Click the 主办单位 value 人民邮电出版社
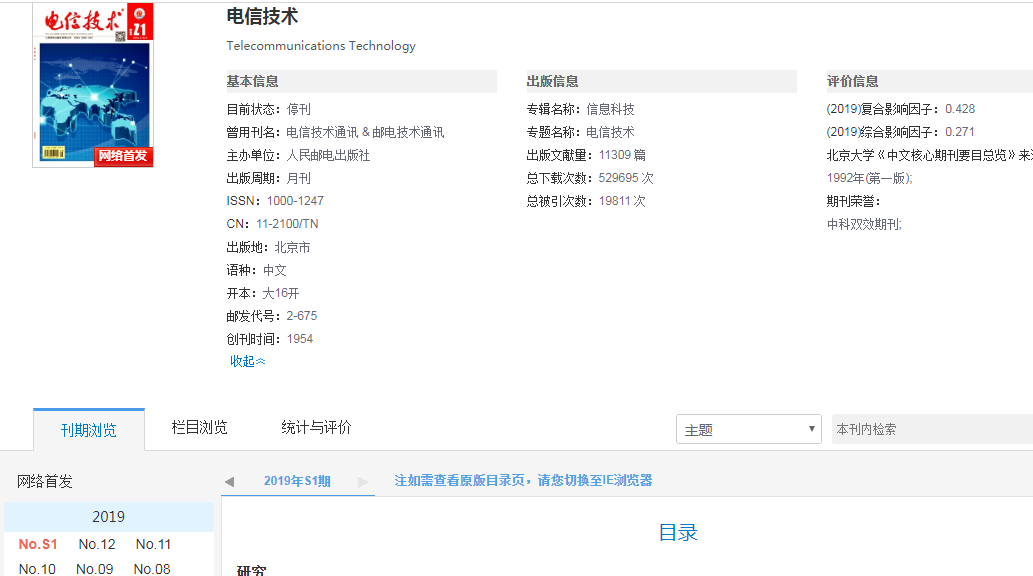This screenshot has width=1033, height=576. click(x=328, y=156)
